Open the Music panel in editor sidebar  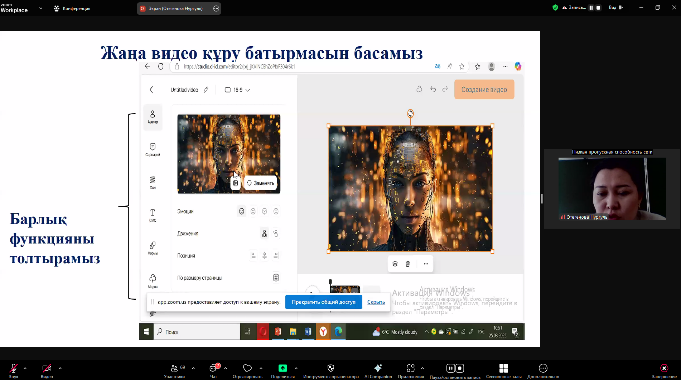(152, 281)
